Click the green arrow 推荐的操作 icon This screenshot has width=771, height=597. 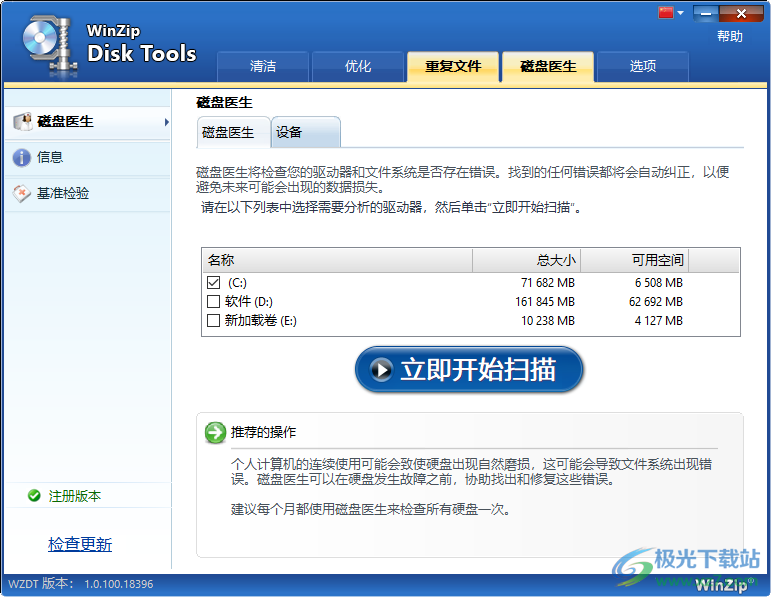coord(215,433)
